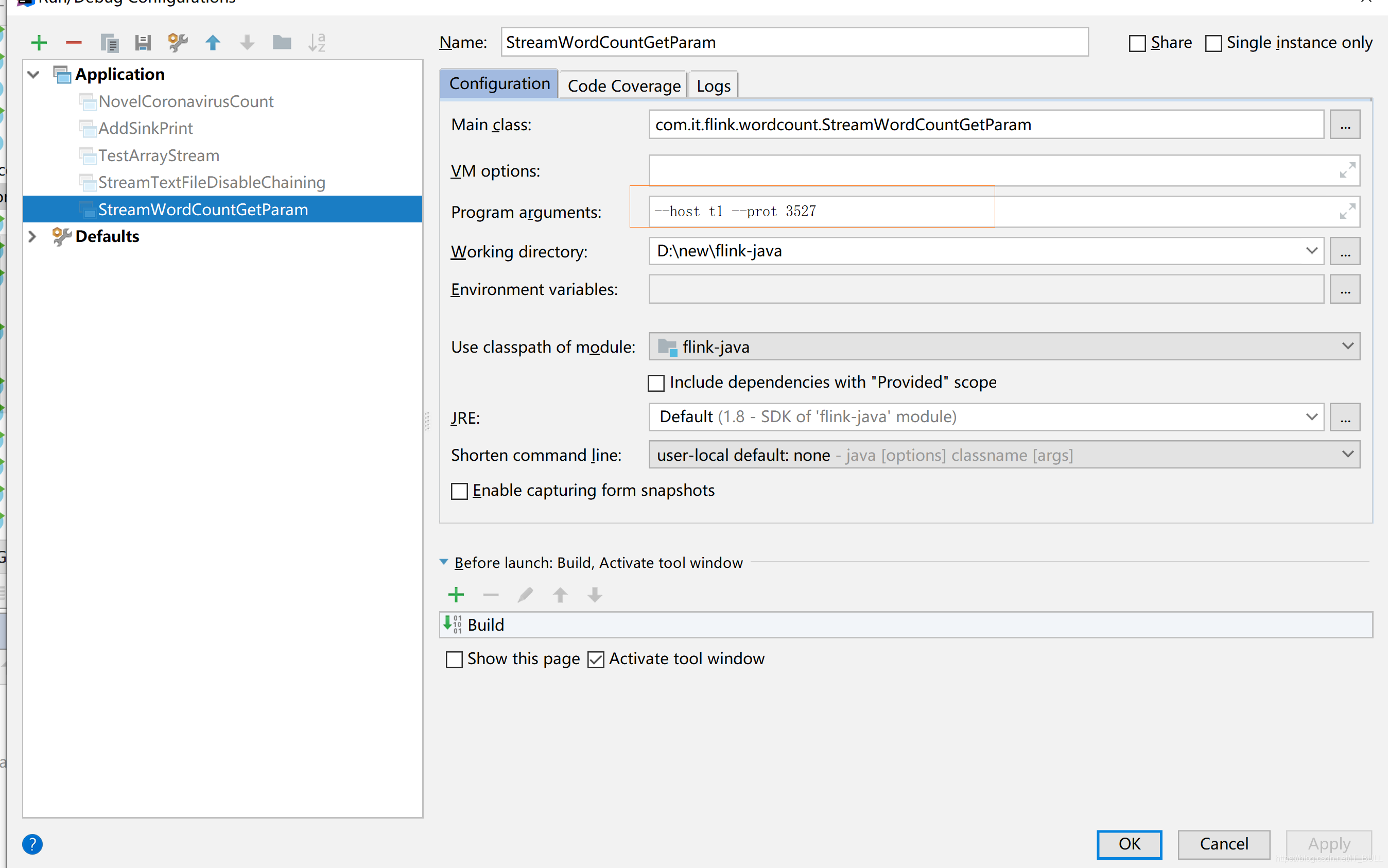Browse for the Working directory
The image size is (1388, 868).
[1345, 251]
